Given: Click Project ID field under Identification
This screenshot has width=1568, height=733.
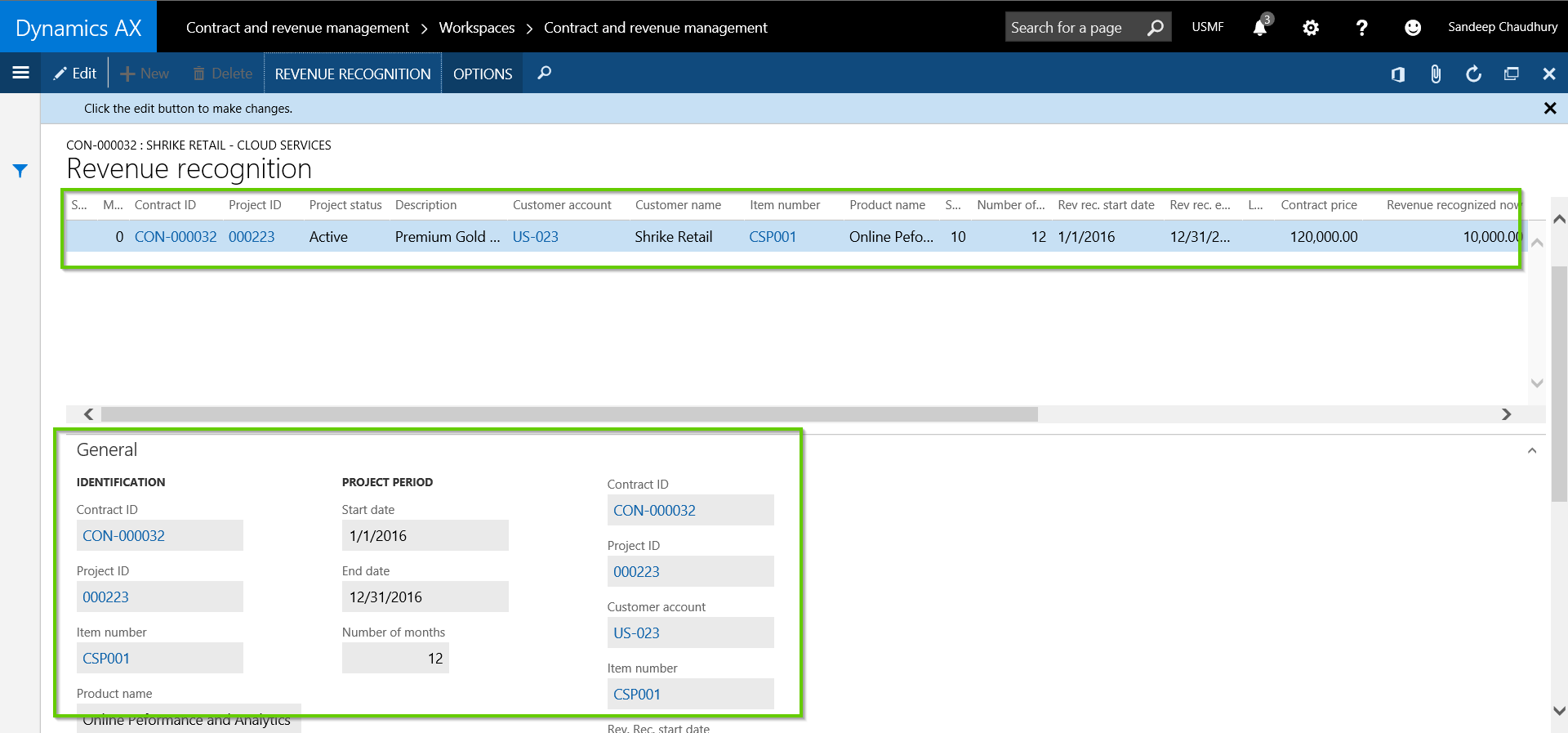Looking at the screenshot, I should pyautogui.click(x=160, y=597).
